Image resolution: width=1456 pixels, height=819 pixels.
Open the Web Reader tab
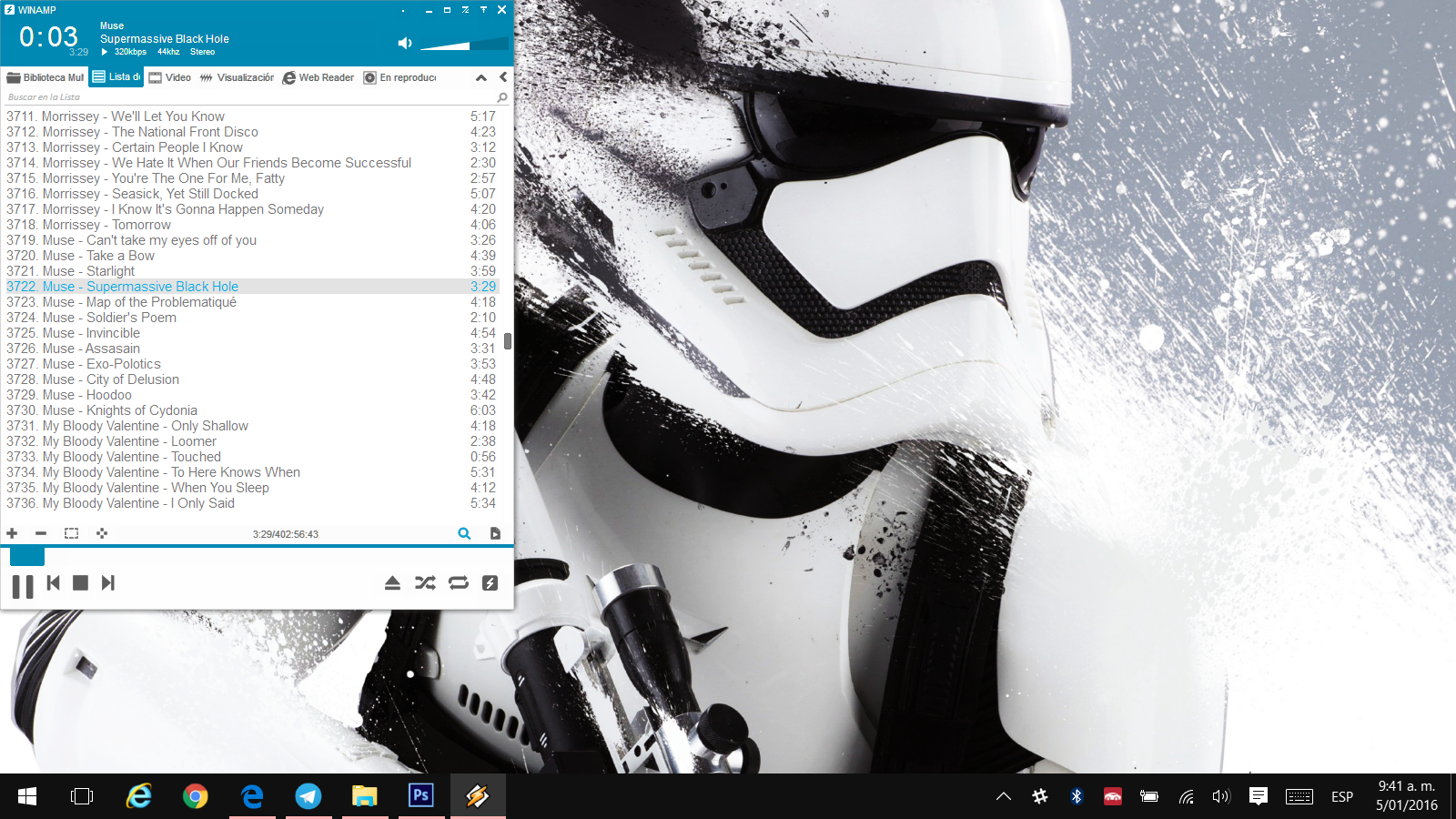coord(318,77)
